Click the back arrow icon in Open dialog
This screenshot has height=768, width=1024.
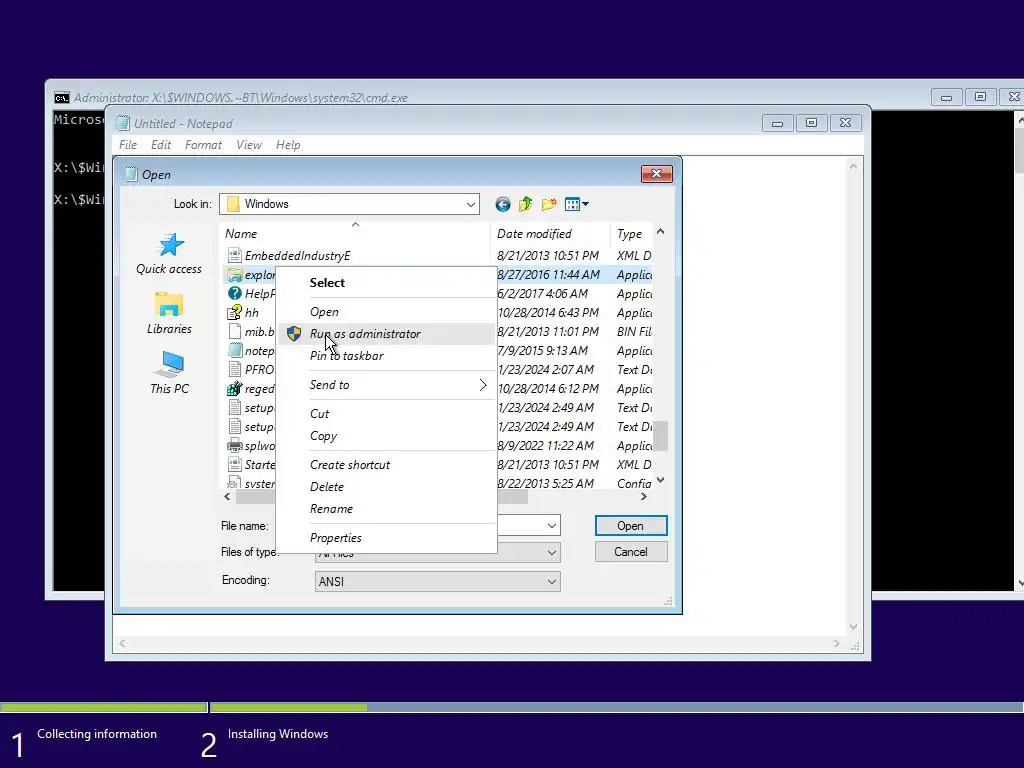pos(502,204)
